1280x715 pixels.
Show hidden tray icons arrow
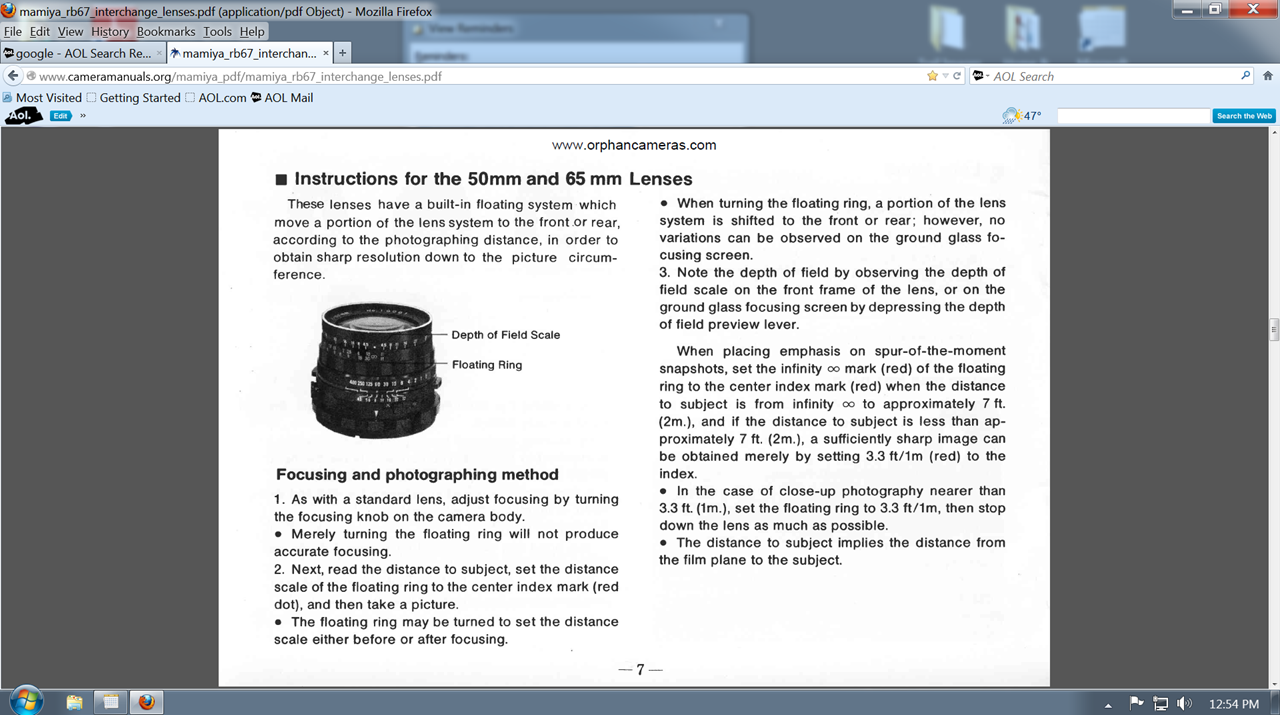click(1108, 704)
